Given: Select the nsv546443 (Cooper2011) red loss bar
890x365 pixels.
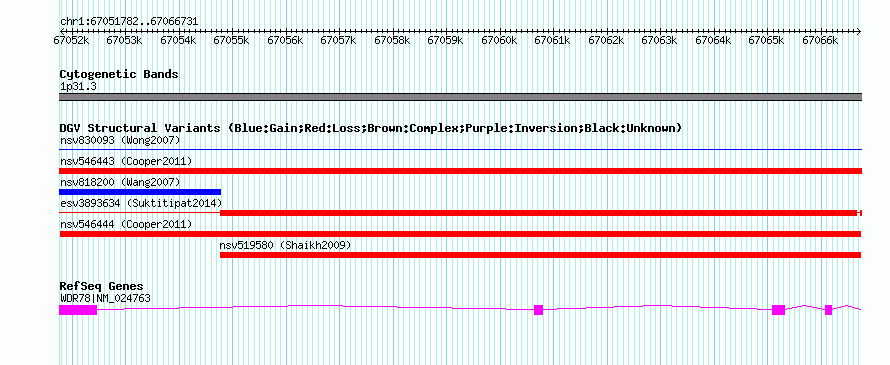Looking at the screenshot, I should pyautogui.click(x=460, y=171).
